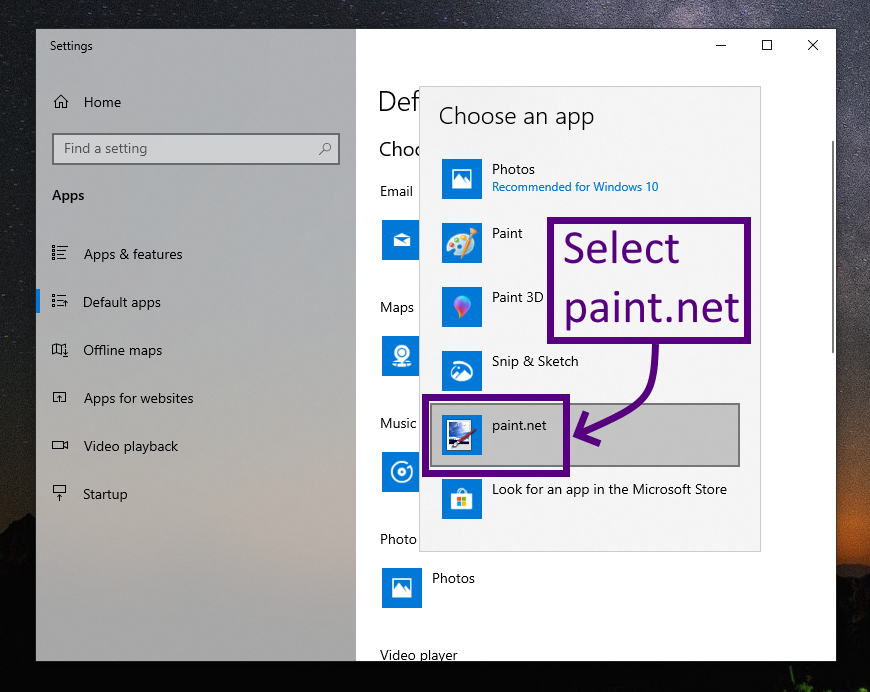Click the Home house icon
Image resolution: width=870 pixels, height=692 pixels.
point(61,102)
